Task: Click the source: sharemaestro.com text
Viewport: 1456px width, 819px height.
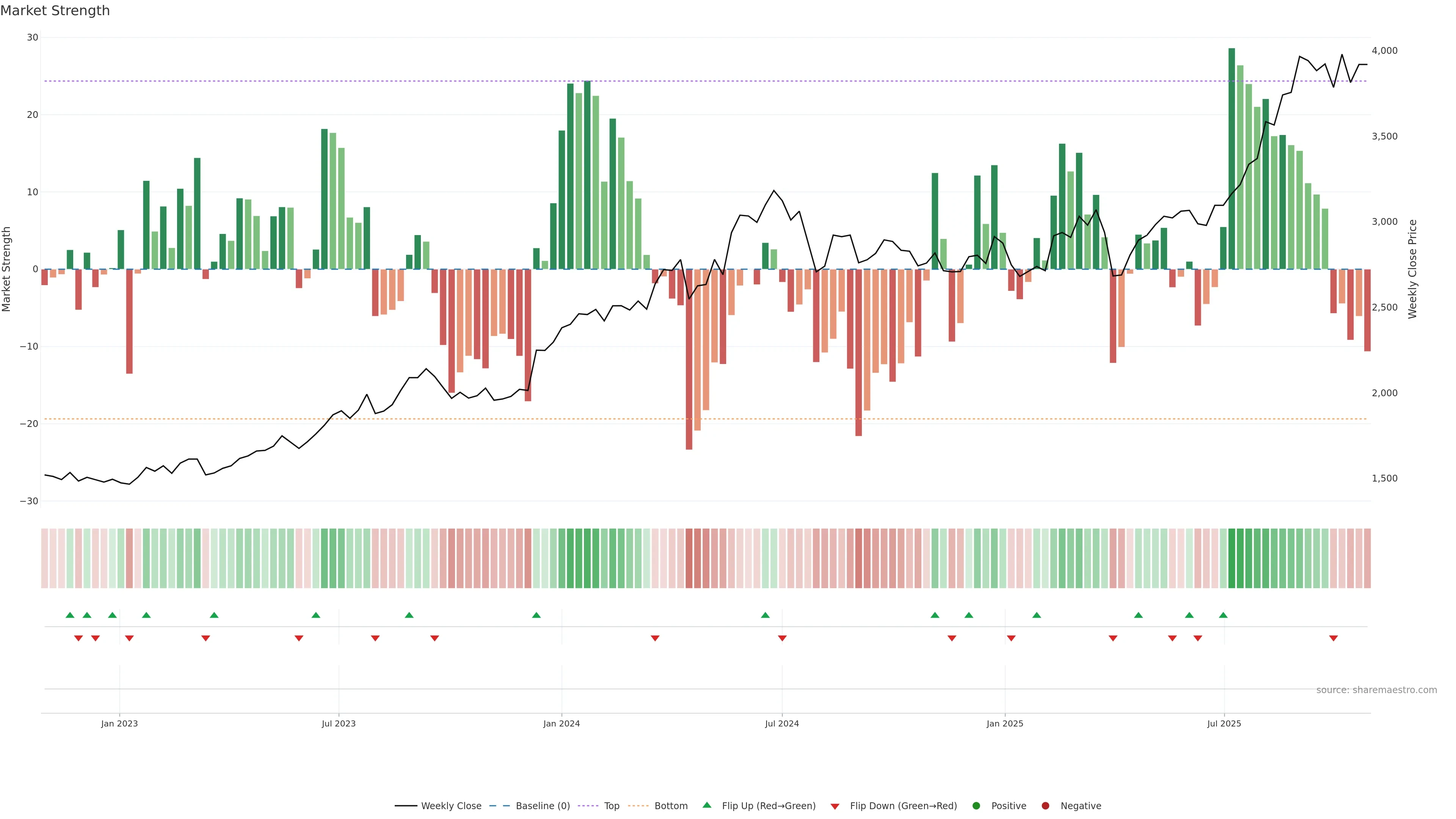Action: coord(1376,690)
